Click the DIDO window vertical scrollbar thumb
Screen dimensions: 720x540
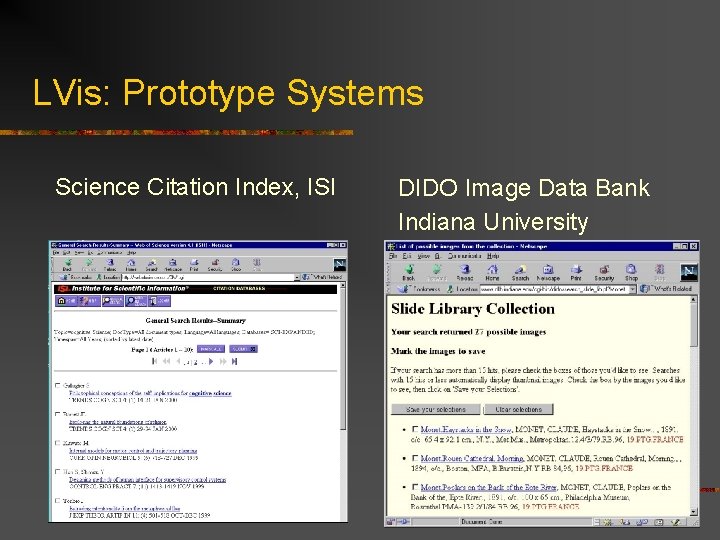click(693, 325)
